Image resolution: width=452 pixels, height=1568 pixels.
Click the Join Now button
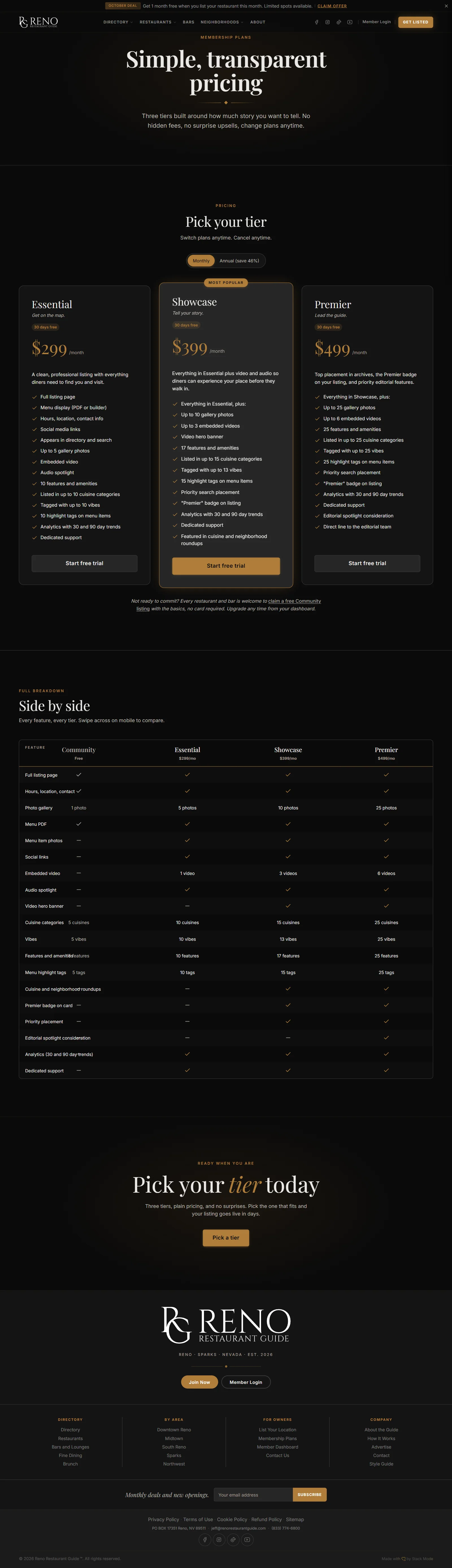point(199,1382)
